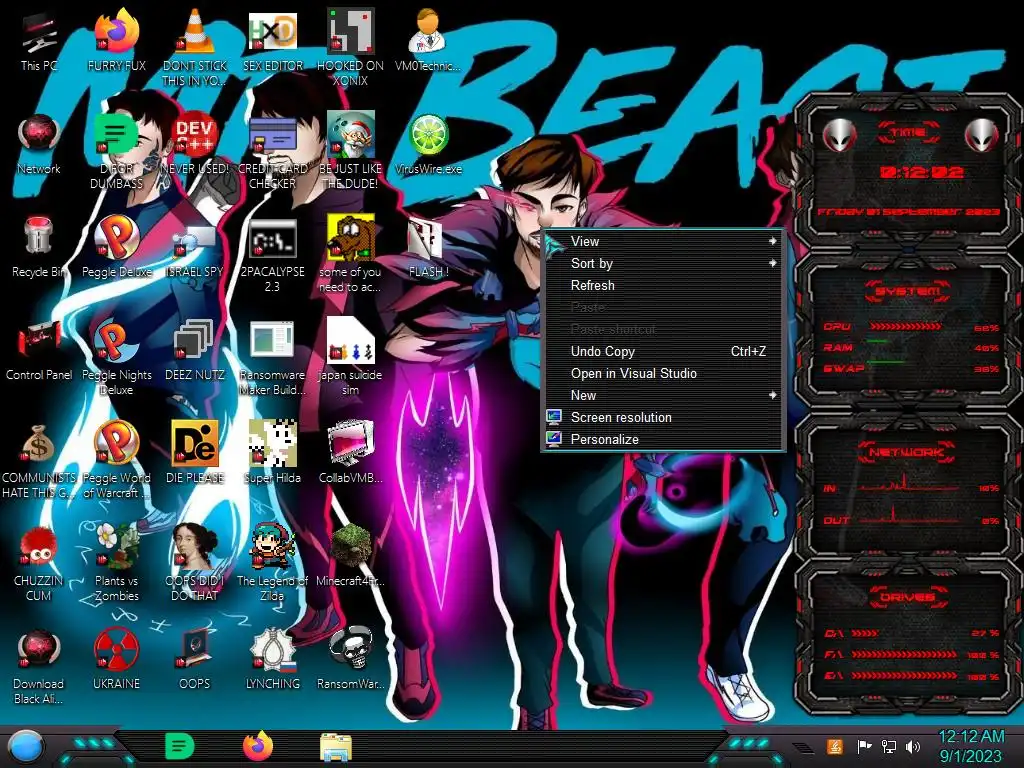
Task: Open the OOPS desktop shortcut
Action: point(195,658)
